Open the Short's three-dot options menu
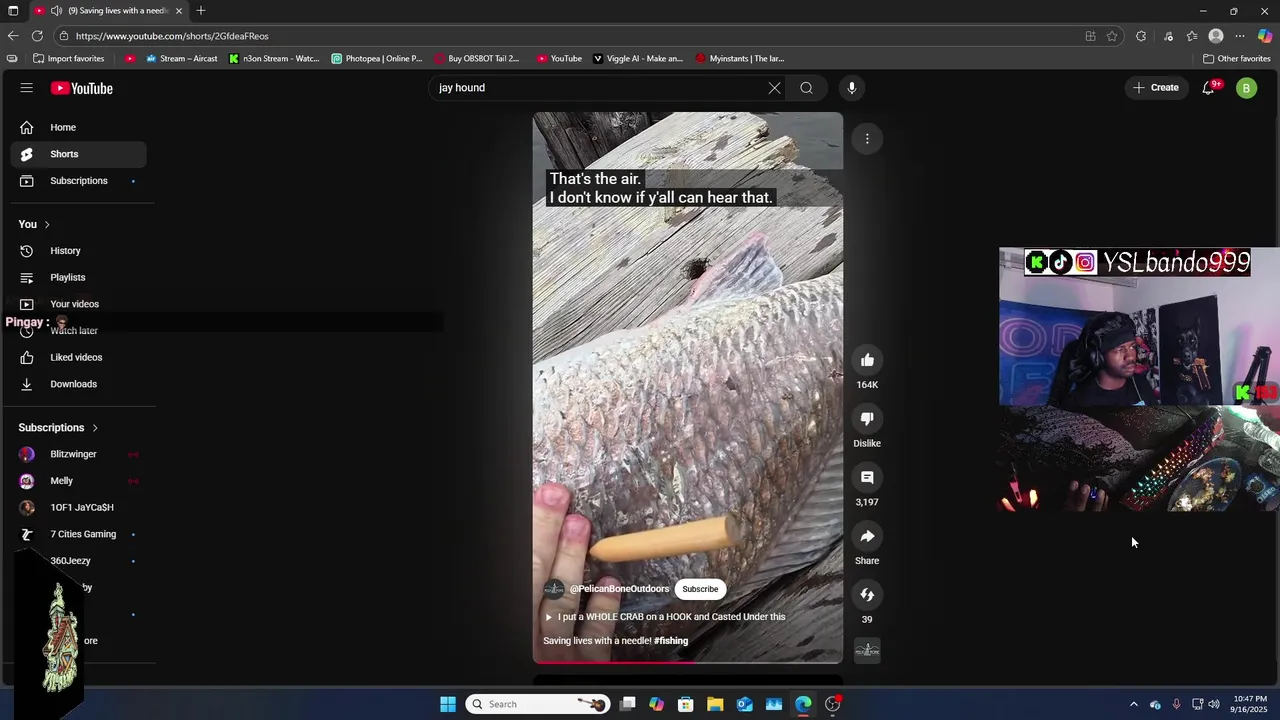This screenshot has height=720, width=1280. click(x=867, y=139)
